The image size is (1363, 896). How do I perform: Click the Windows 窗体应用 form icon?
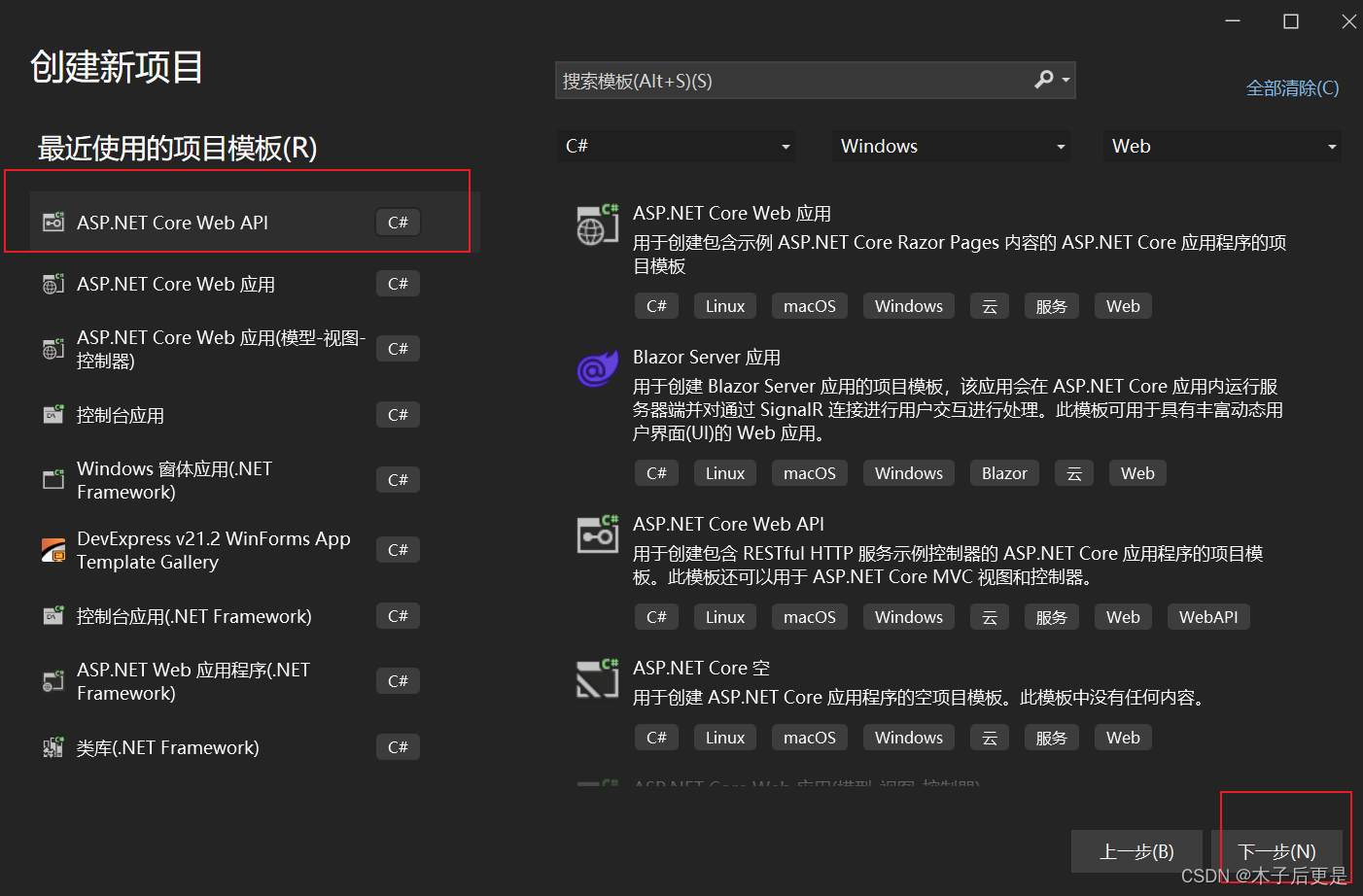52,479
